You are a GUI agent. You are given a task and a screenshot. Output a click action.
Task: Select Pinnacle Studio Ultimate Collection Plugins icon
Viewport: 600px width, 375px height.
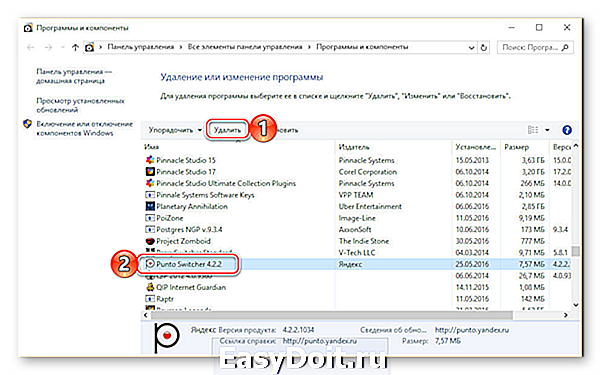click(x=150, y=183)
